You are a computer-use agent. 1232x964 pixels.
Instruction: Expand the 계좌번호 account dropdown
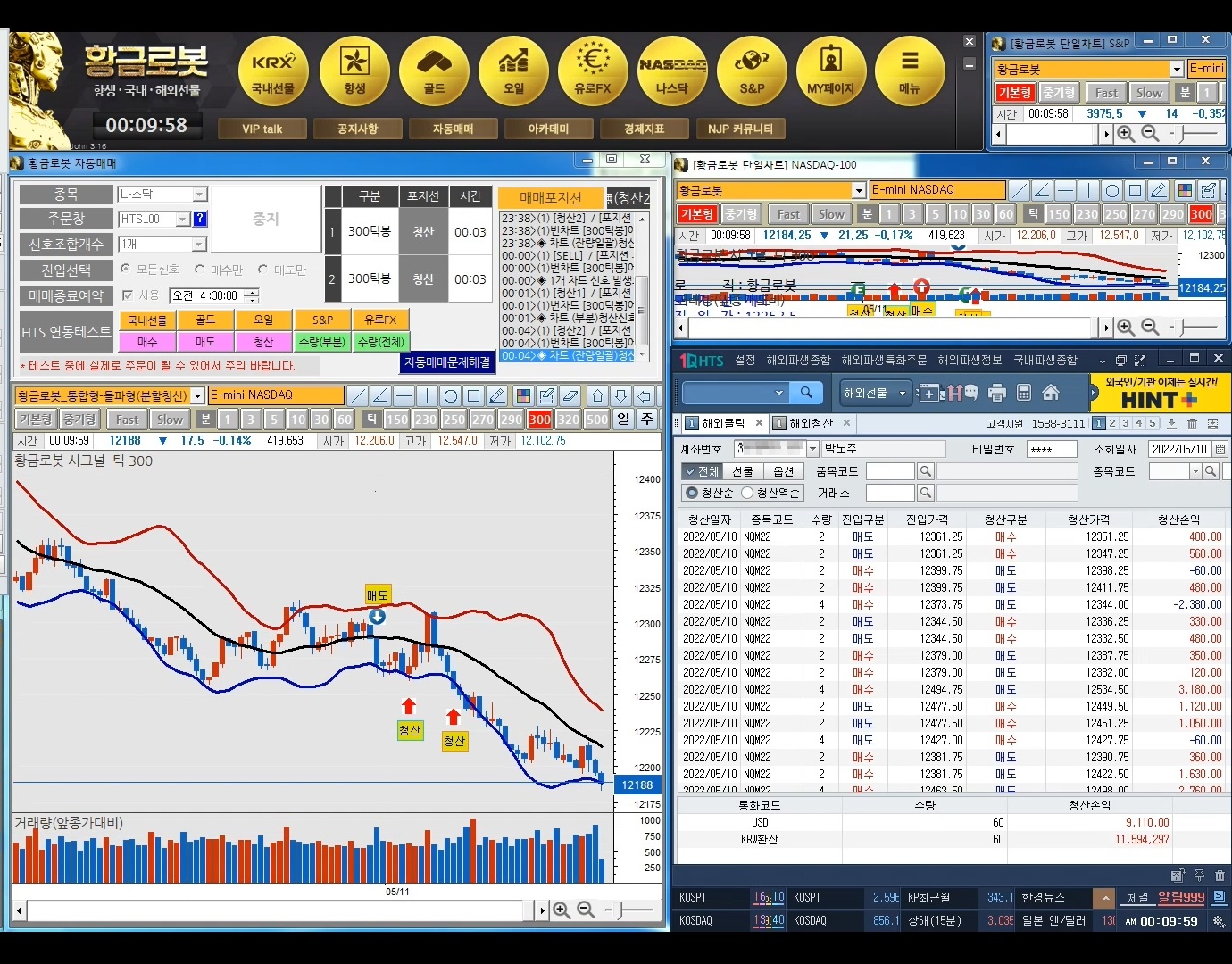coord(812,449)
